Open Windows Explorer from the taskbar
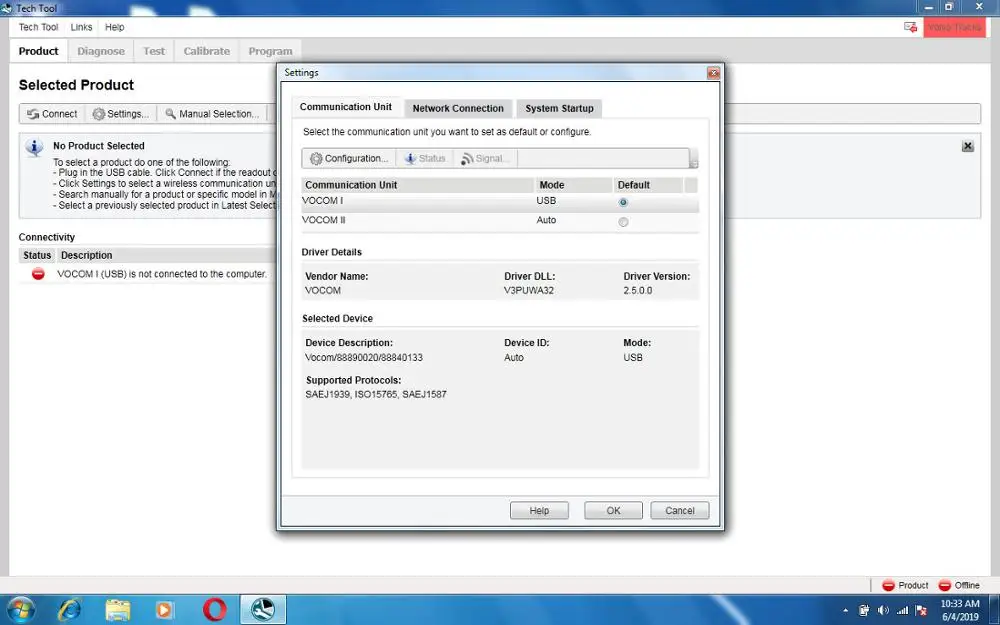 coord(117,610)
